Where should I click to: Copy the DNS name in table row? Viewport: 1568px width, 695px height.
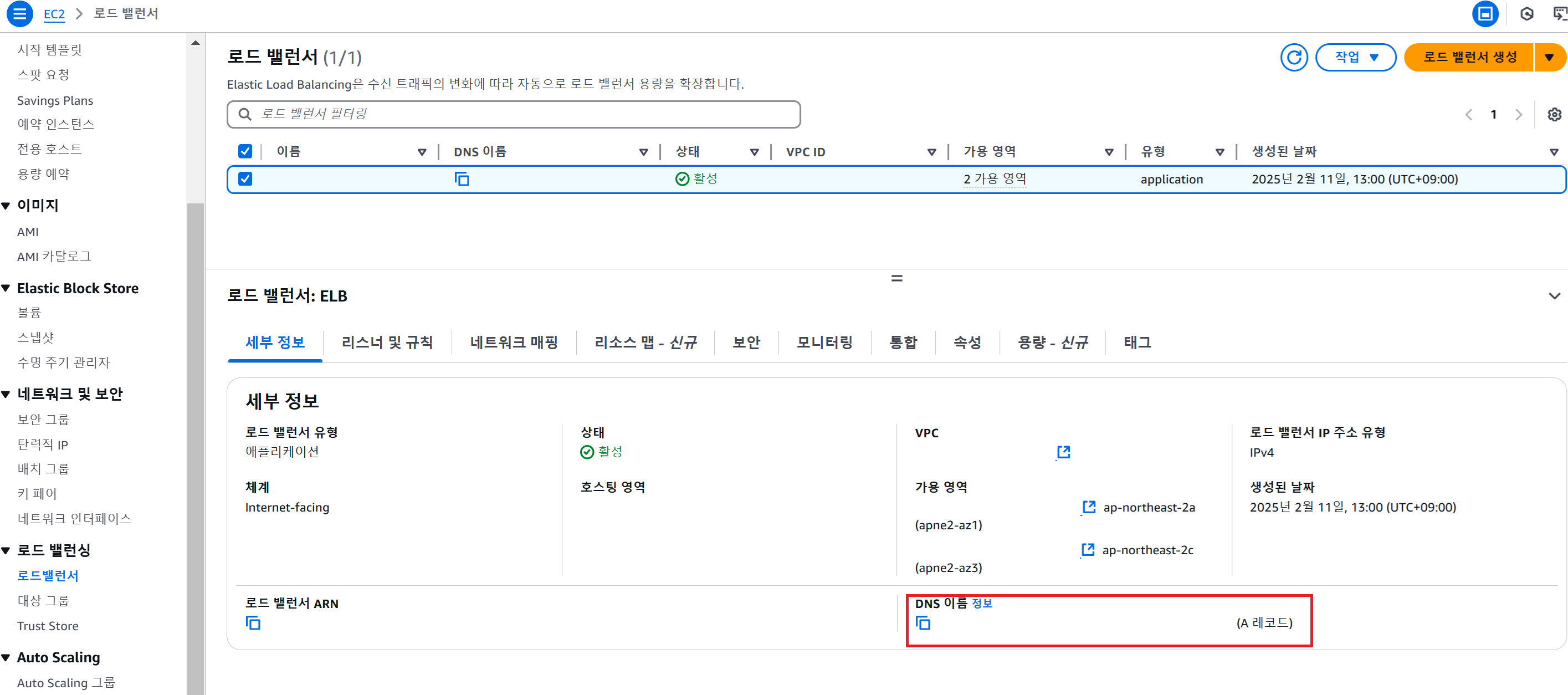tap(462, 179)
